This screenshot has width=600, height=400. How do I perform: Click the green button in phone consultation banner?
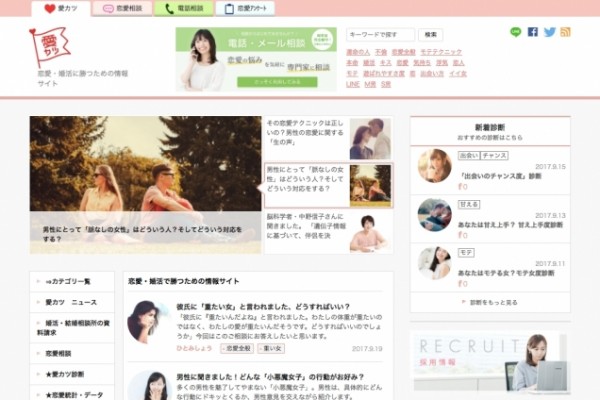(x=277, y=82)
